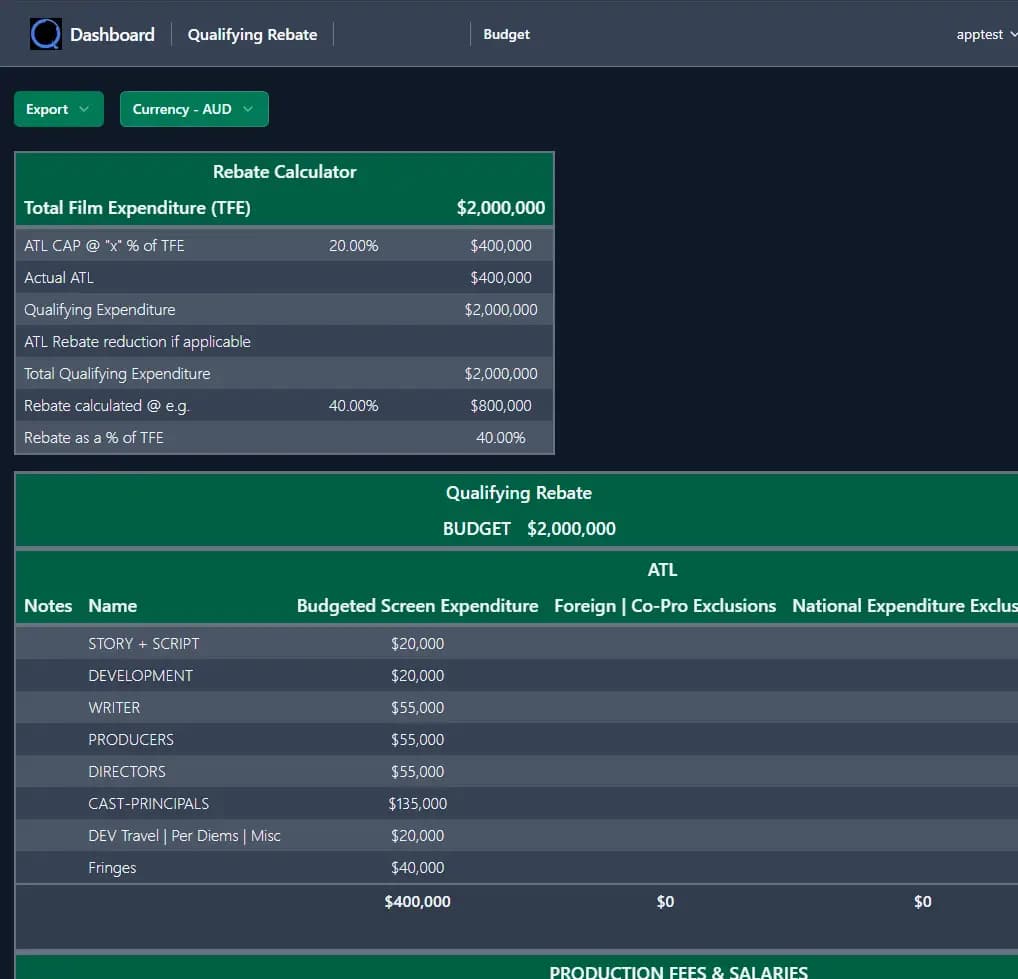
Task: Select Total Film Expenditure (TFE) label
Action: pos(137,208)
